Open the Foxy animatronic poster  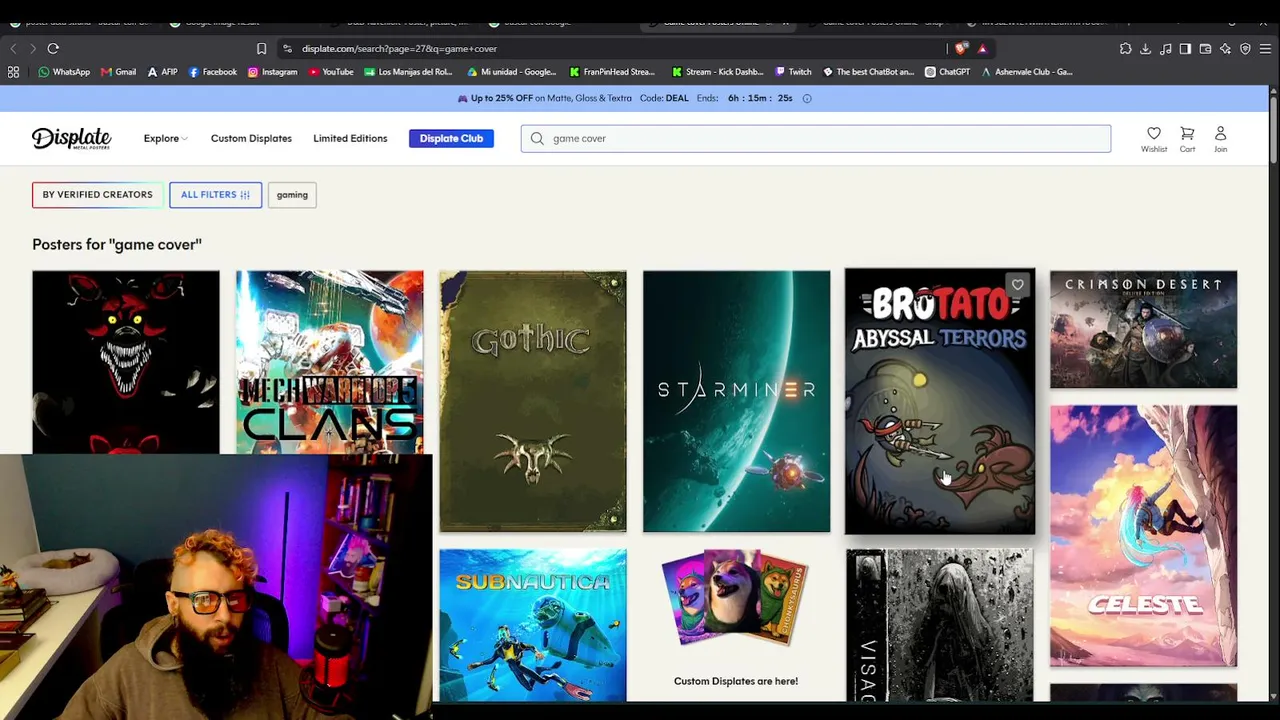[x=126, y=362]
